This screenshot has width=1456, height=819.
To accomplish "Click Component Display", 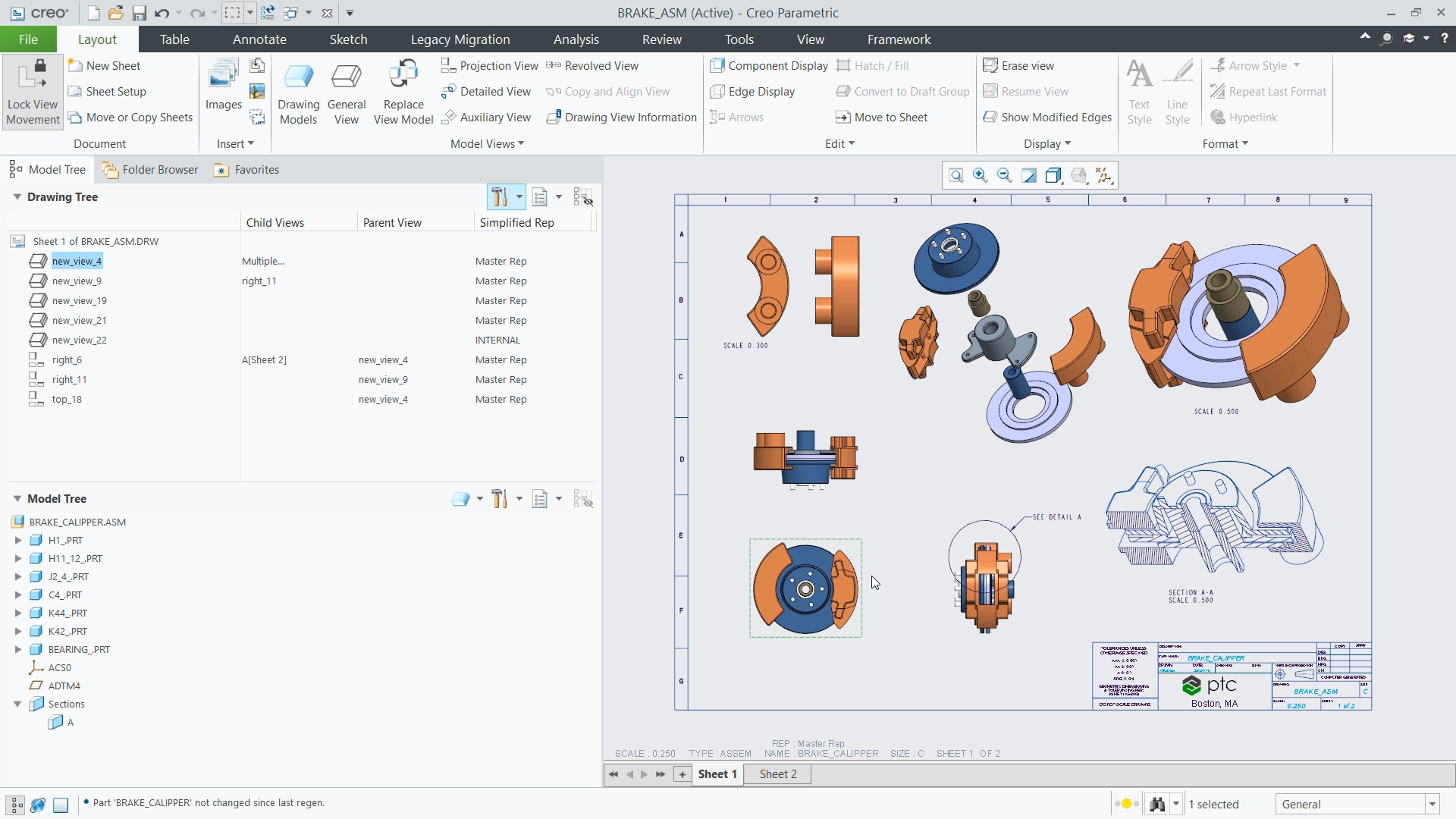I will point(769,66).
